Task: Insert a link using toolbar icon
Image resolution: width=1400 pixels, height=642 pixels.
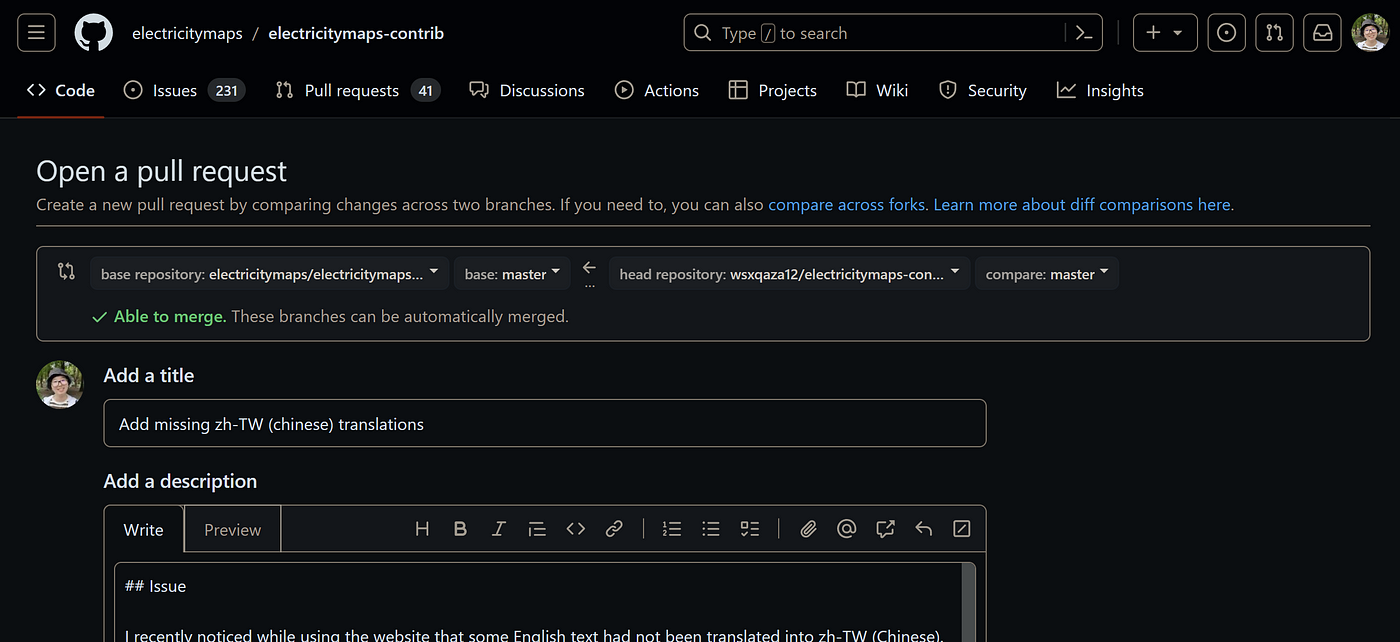Action: point(614,529)
